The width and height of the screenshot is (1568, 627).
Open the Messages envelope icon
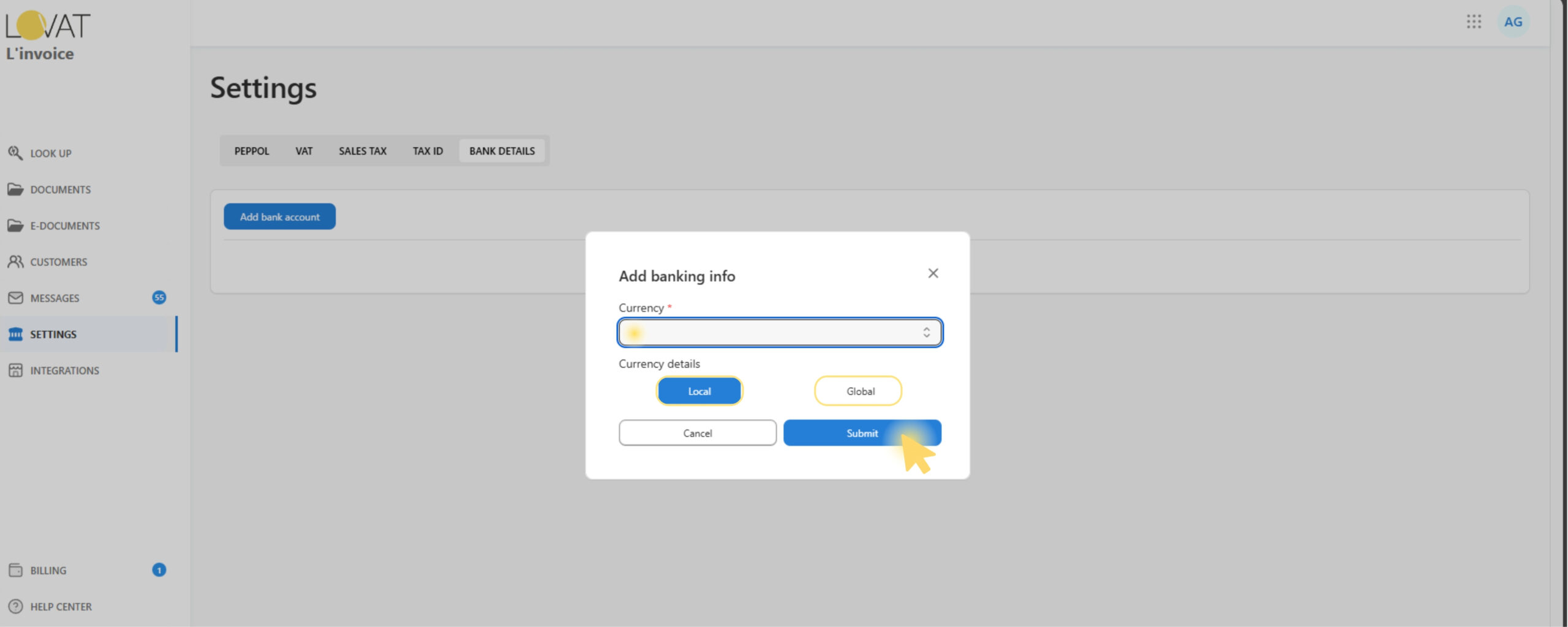coord(15,298)
